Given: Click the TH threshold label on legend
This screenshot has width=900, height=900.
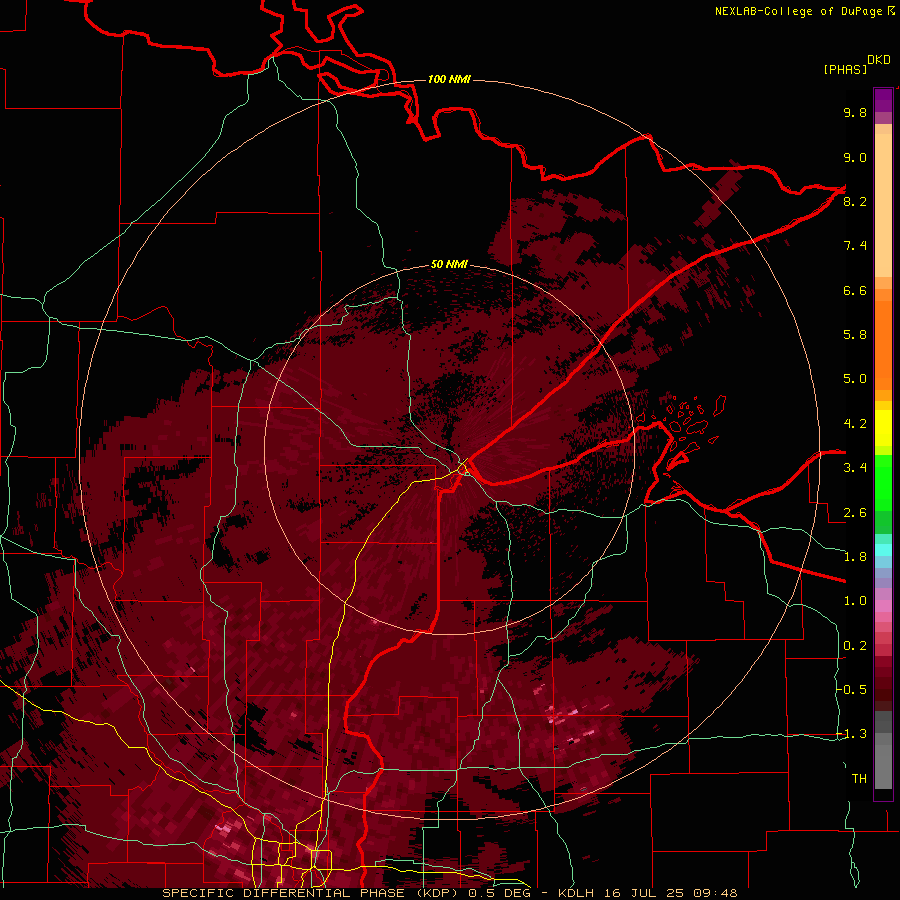Looking at the screenshot, I should click(859, 779).
